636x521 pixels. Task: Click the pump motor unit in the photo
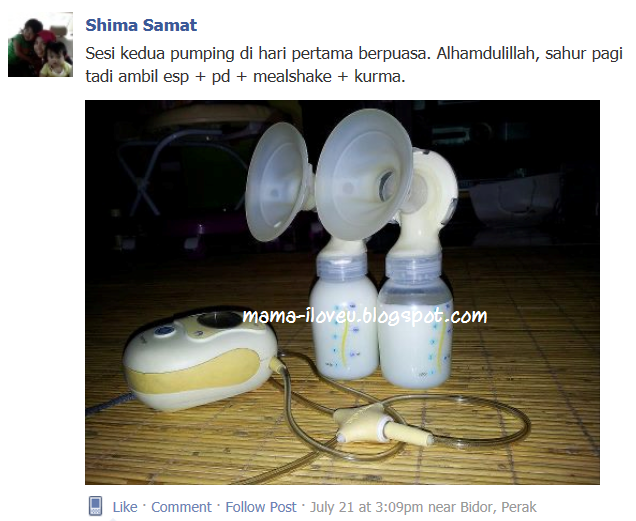tap(200, 359)
